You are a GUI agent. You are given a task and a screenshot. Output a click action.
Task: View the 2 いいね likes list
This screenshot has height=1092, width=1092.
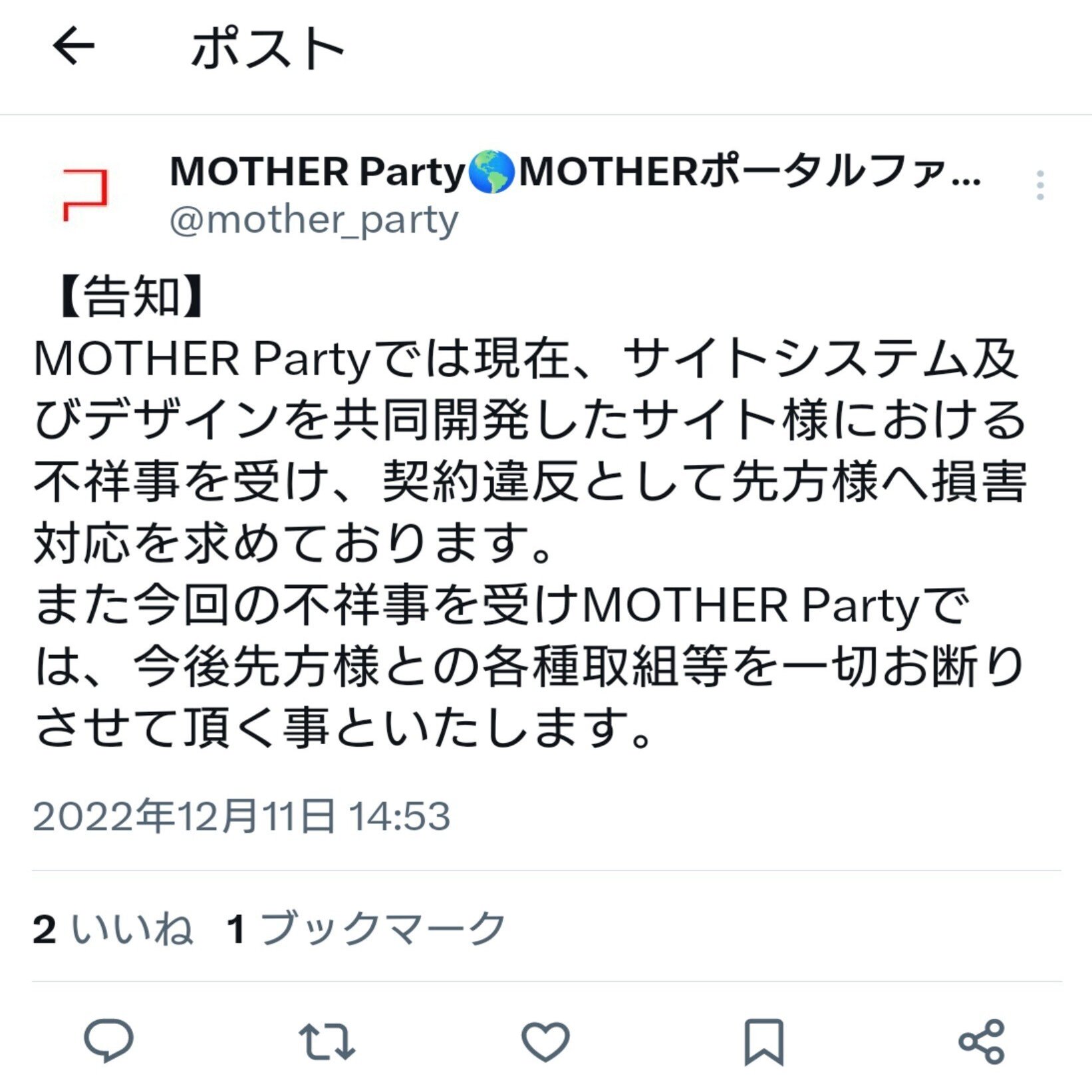113,928
